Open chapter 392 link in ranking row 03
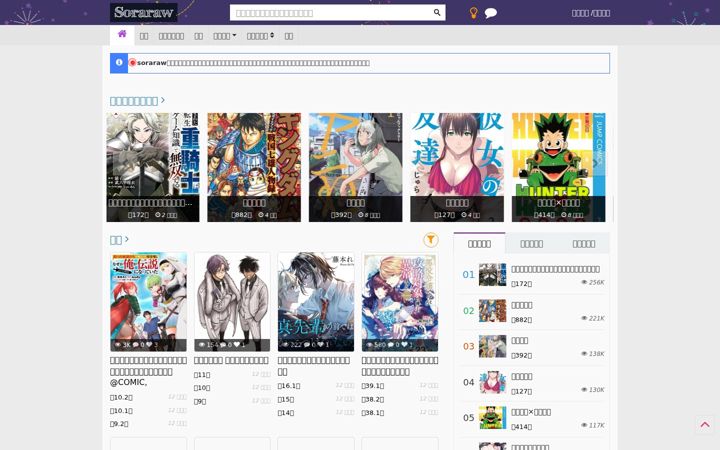Screen dimensions: 720x450 click(522, 355)
